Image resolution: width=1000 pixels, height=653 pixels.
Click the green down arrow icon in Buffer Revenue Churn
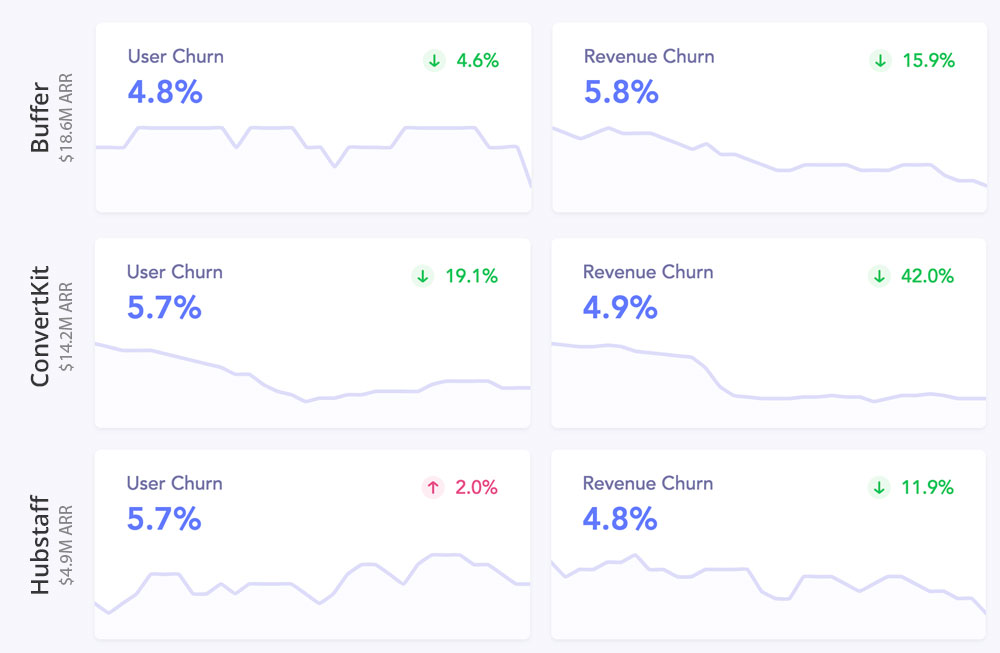coord(880,61)
